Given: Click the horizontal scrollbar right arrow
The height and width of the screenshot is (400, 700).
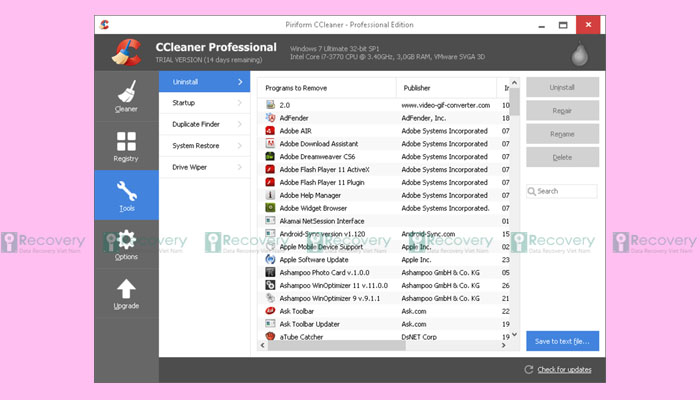Looking at the screenshot, I should (x=504, y=346).
